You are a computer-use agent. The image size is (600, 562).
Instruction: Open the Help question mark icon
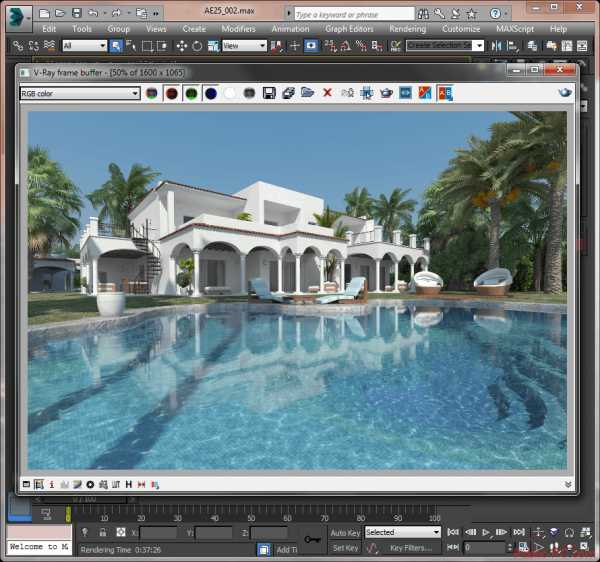coord(495,14)
